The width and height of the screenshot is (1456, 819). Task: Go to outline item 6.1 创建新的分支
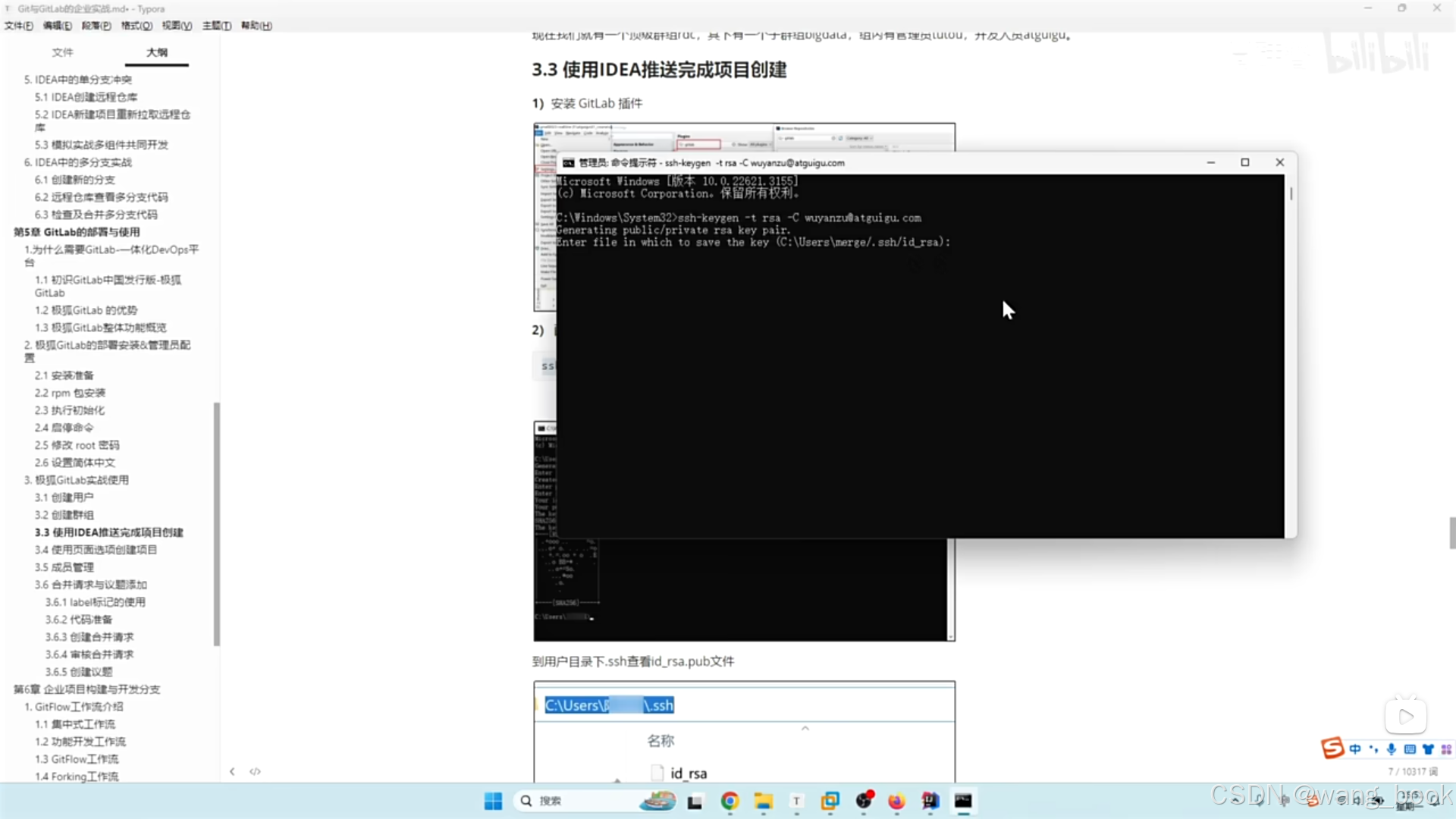tap(74, 180)
